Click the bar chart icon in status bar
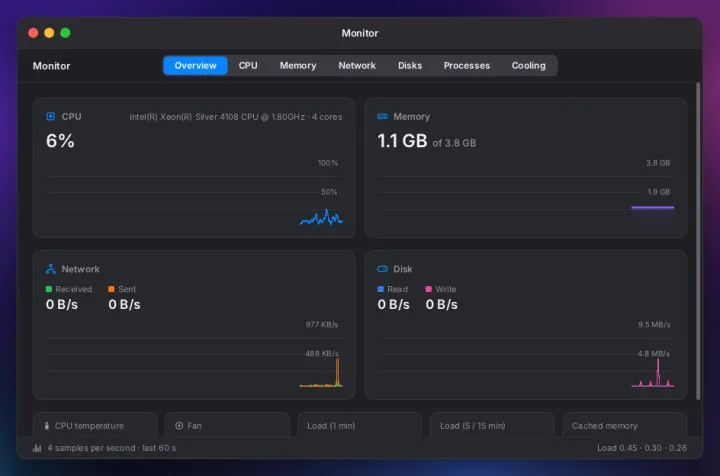720x476 pixels. pos(37,448)
